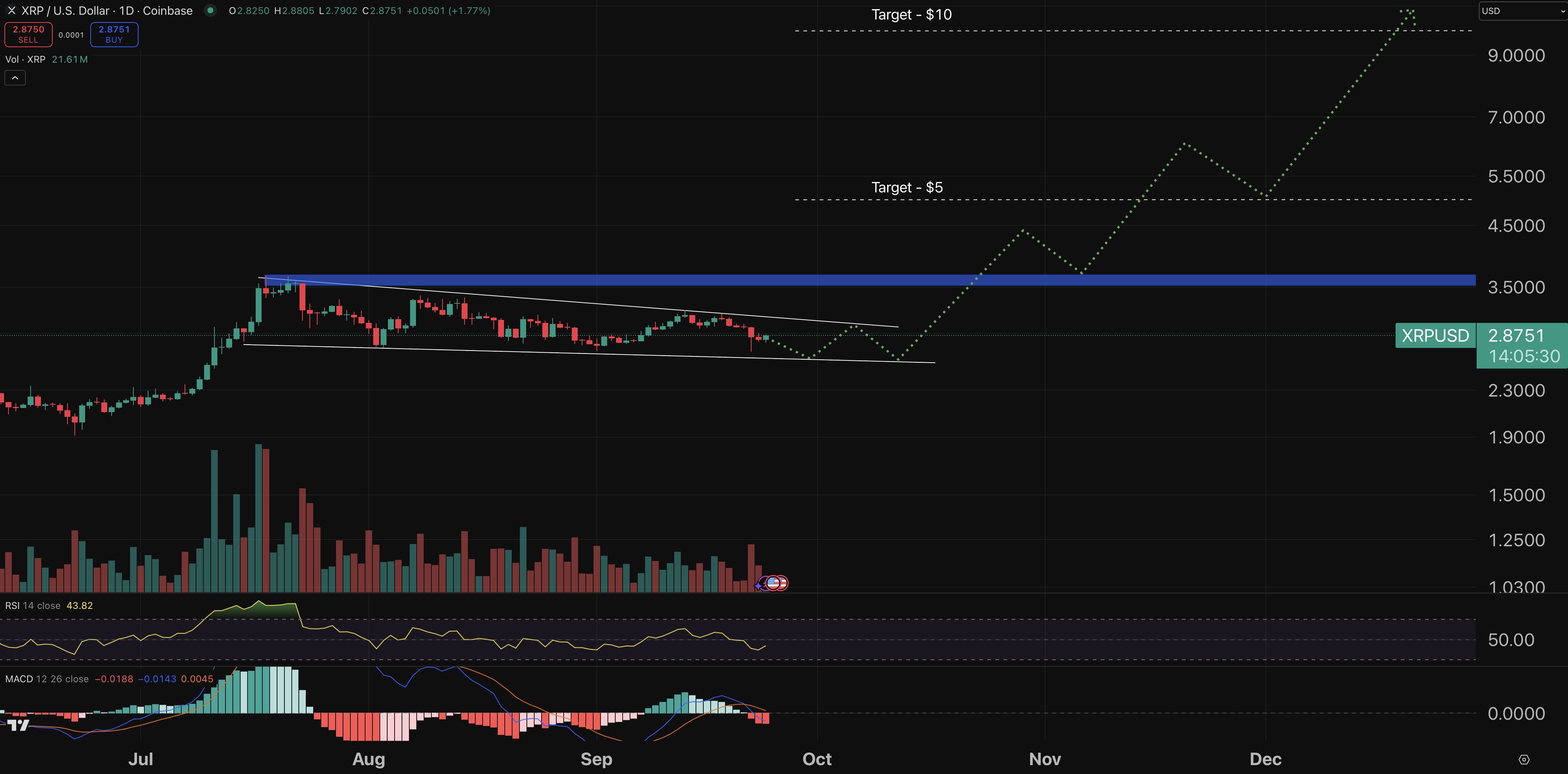Click the front US flag economic event marker
Viewport: 1568px width, 774px height.
(x=773, y=583)
